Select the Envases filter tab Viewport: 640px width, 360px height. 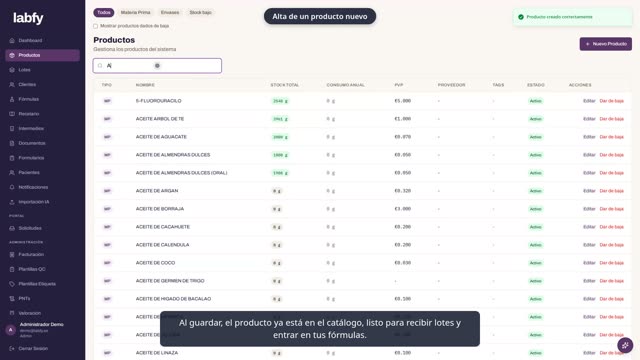(170, 13)
